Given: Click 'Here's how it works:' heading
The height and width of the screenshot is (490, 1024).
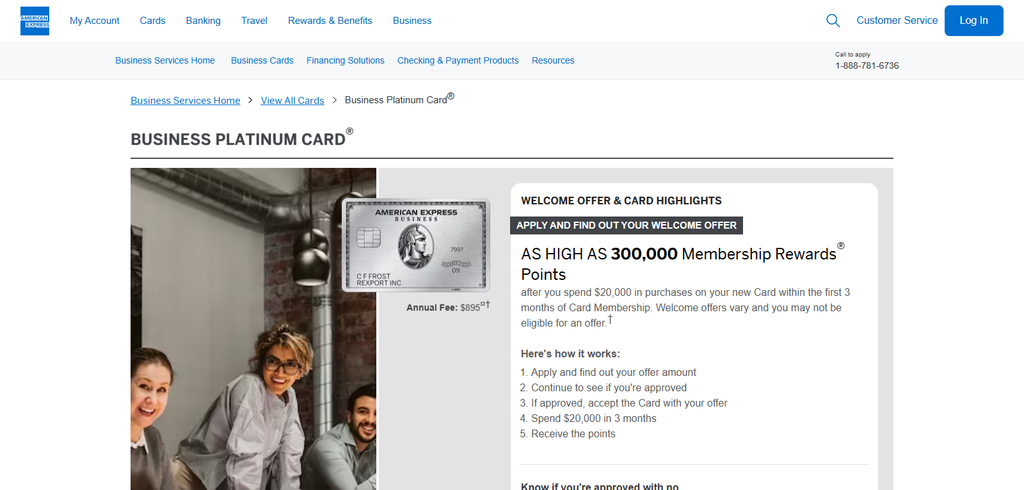Looking at the screenshot, I should pos(570,354).
